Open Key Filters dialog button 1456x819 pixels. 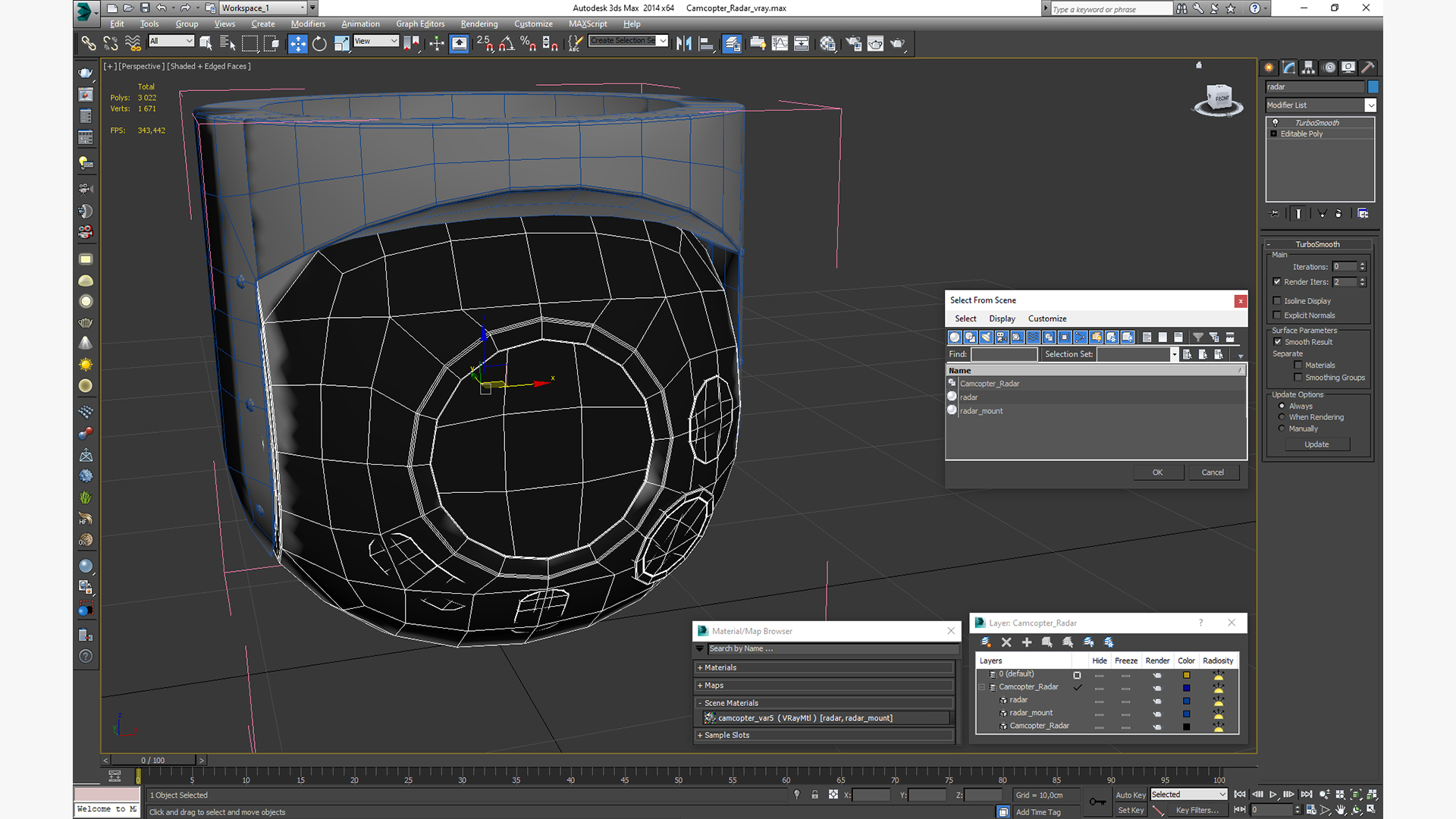(1197, 811)
